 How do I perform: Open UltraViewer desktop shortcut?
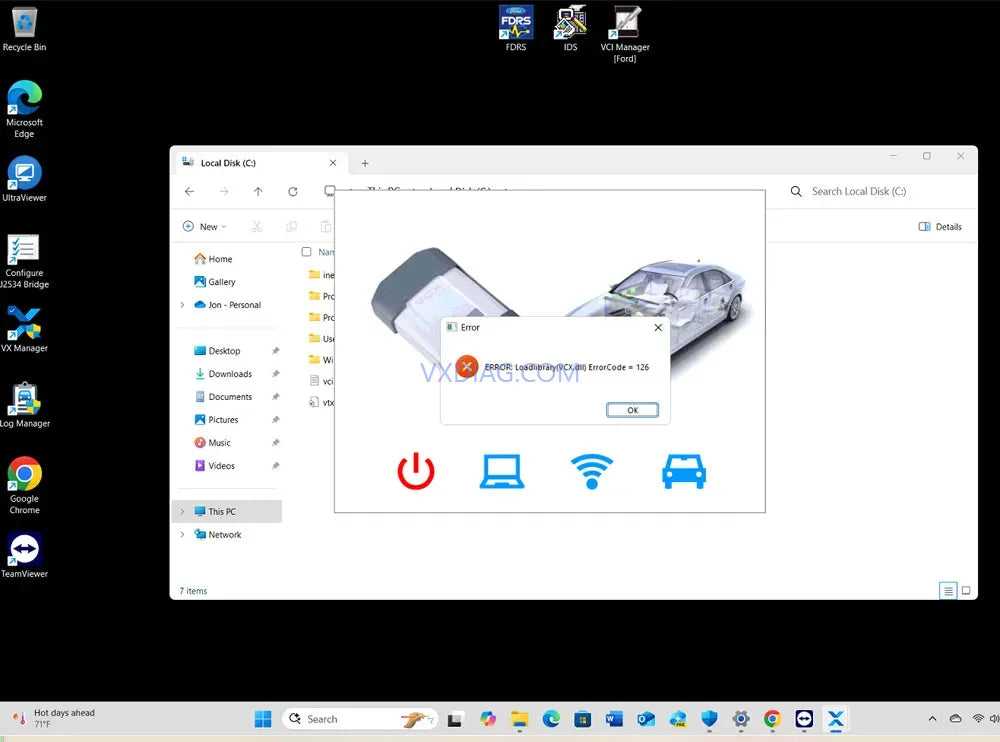24,179
